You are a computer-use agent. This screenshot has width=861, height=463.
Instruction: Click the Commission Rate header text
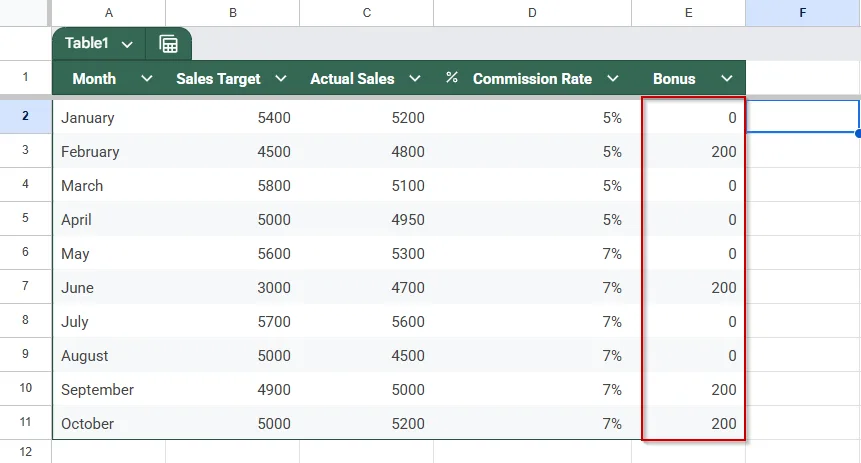pos(532,79)
